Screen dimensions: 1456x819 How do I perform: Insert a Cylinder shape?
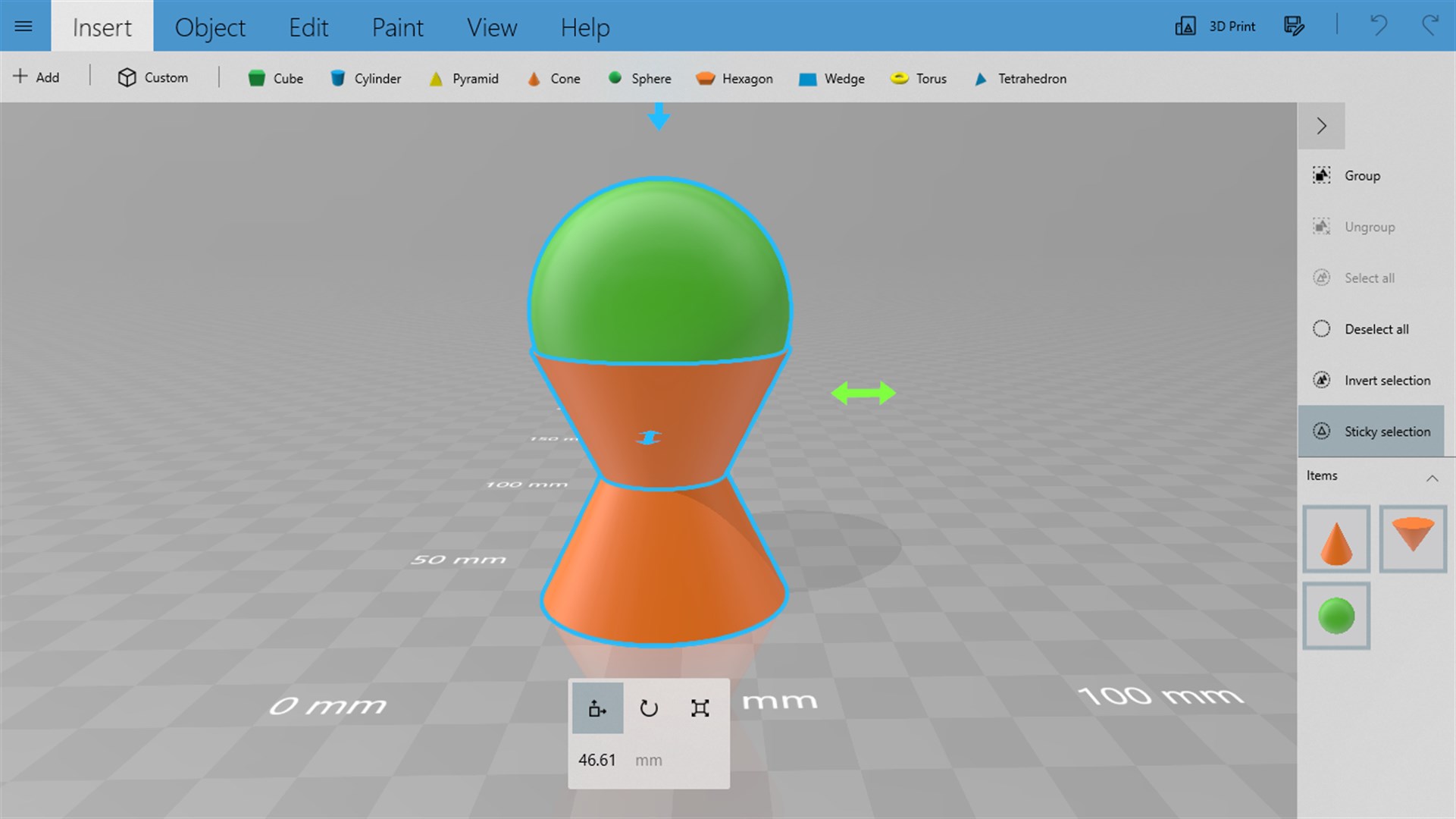366,78
